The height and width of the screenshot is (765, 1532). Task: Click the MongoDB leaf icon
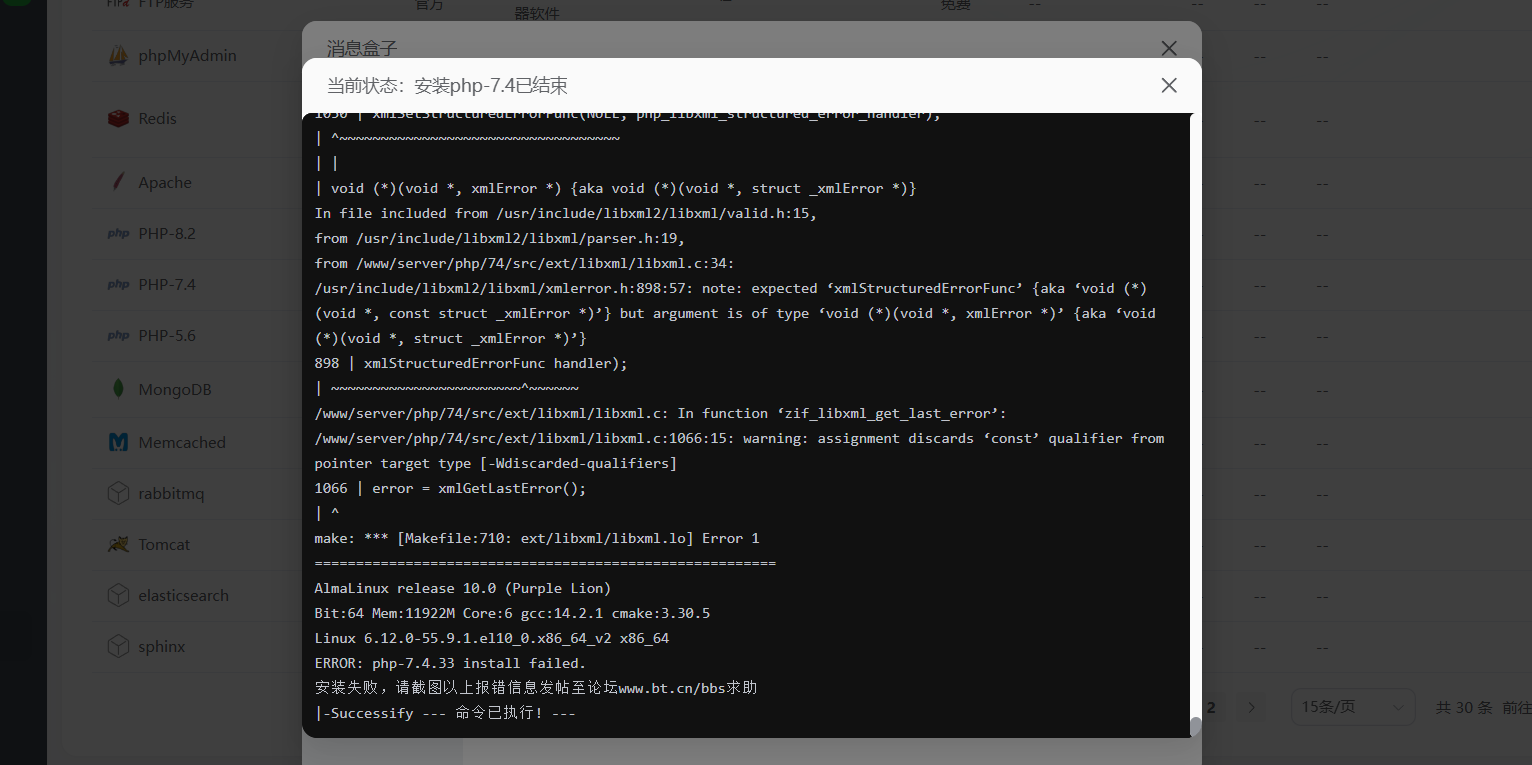[x=118, y=389]
